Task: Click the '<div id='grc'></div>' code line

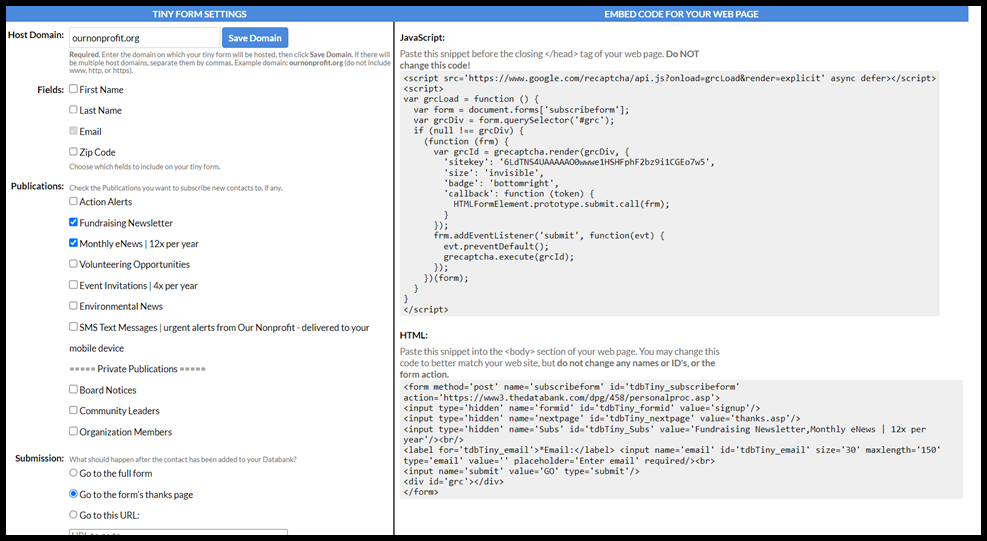Action: (x=453, y=481)
